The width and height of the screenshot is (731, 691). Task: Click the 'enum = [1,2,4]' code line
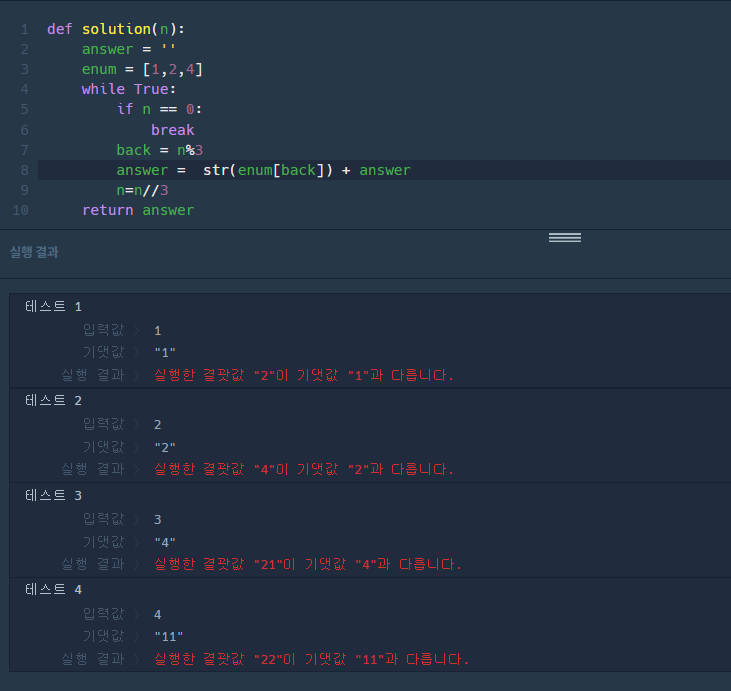[x=142, y=69]
